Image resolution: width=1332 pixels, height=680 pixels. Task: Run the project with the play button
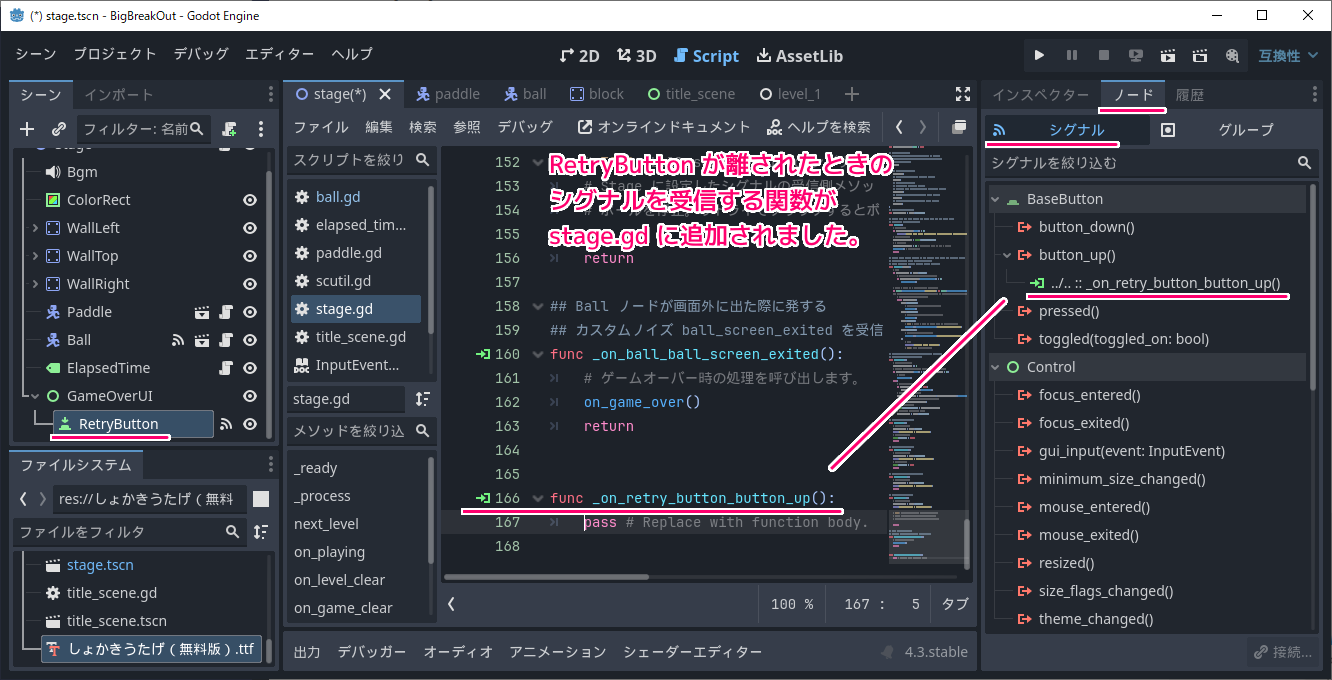pos(1040,55)
